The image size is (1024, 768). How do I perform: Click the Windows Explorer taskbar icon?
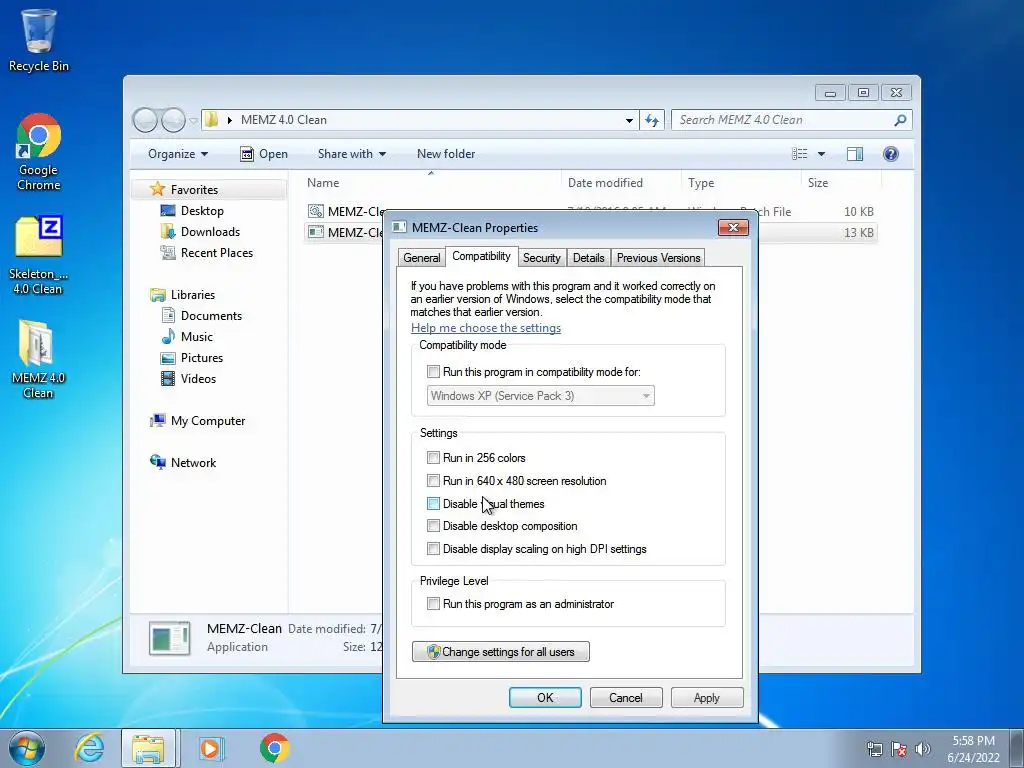point(148,748)
